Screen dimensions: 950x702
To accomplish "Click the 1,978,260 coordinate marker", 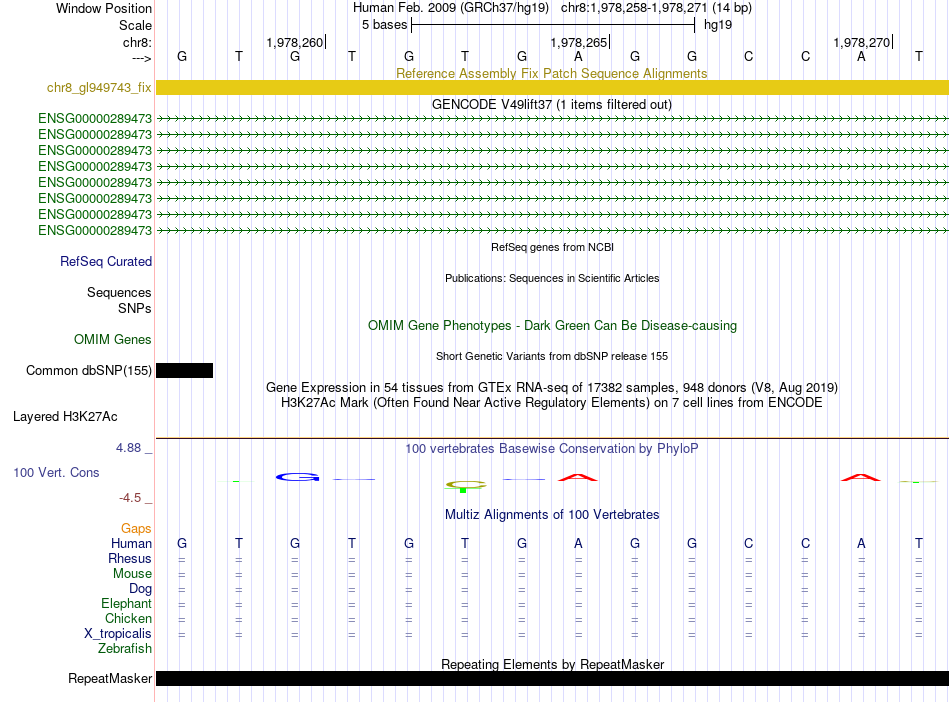I will (295, 42).
